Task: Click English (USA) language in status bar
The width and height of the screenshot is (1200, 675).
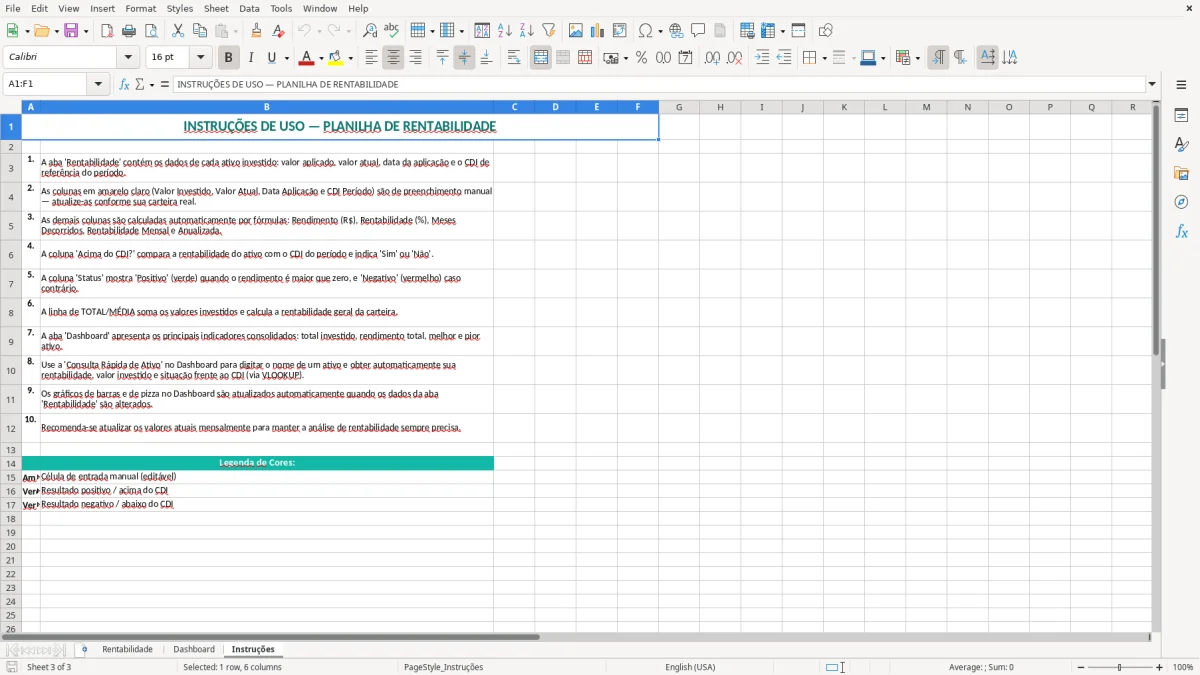Action: coord(690,667)
